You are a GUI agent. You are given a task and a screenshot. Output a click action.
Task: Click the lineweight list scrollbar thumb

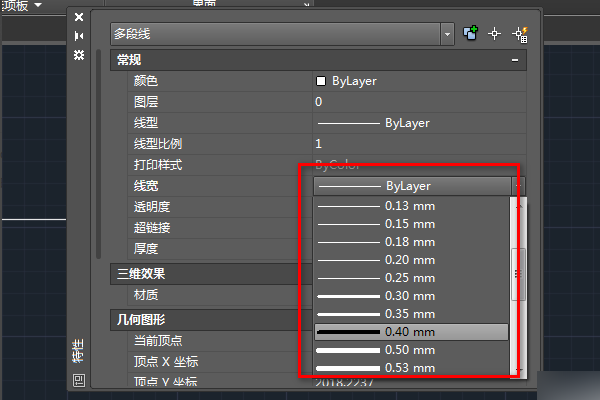click(518, 274)
